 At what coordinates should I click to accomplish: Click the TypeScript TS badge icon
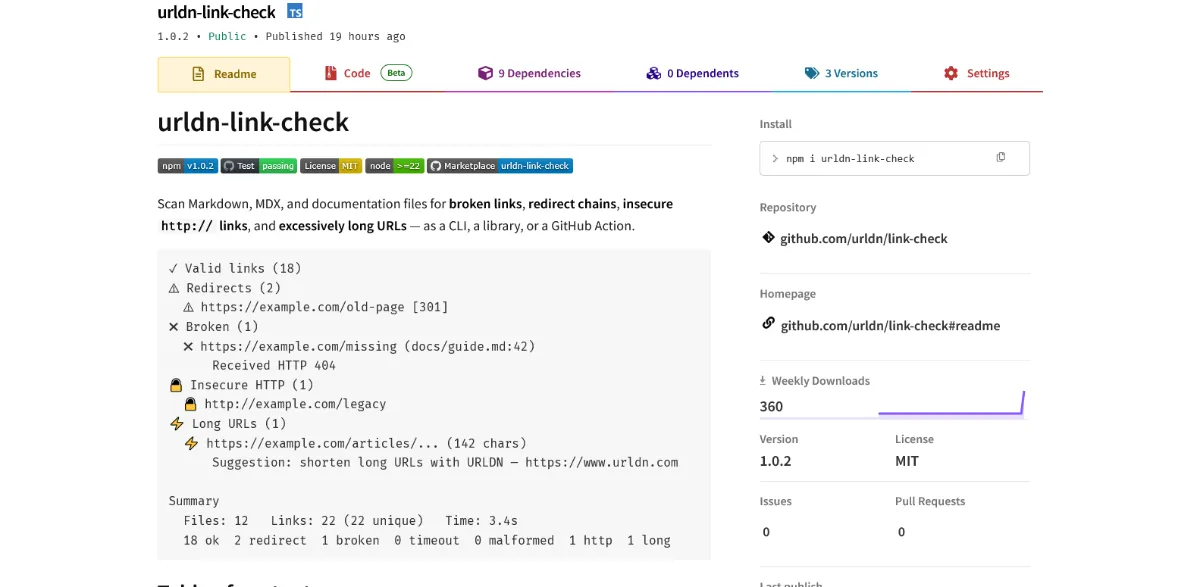(294, 11)
